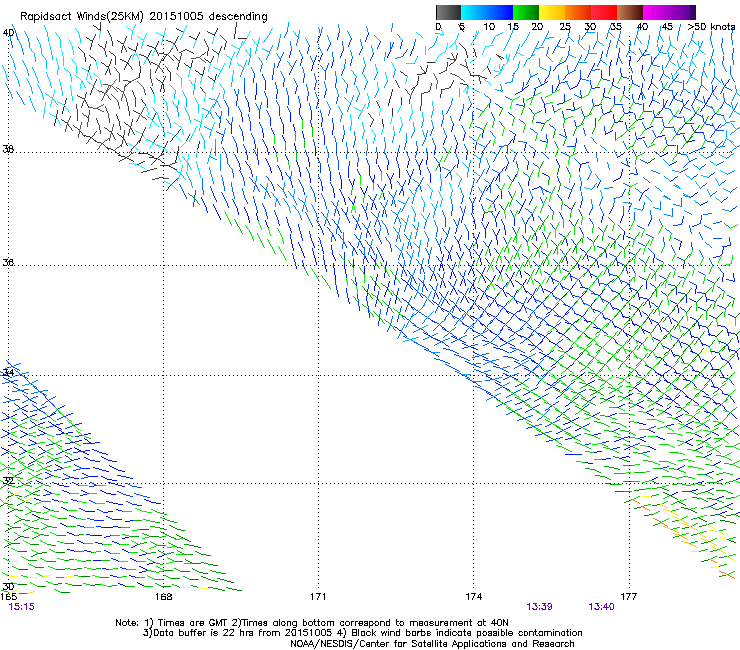Click the longitude label 174

(473, 597)
